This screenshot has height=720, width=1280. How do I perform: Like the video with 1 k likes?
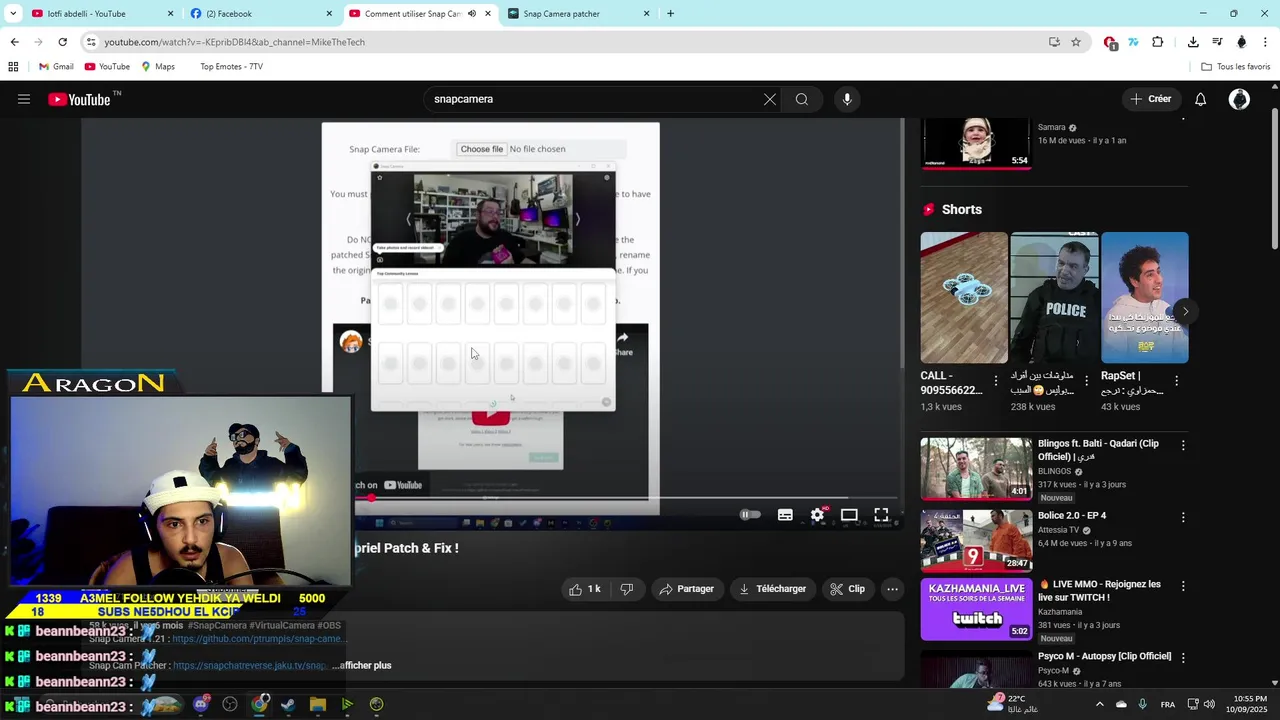(x=585, y=589)
